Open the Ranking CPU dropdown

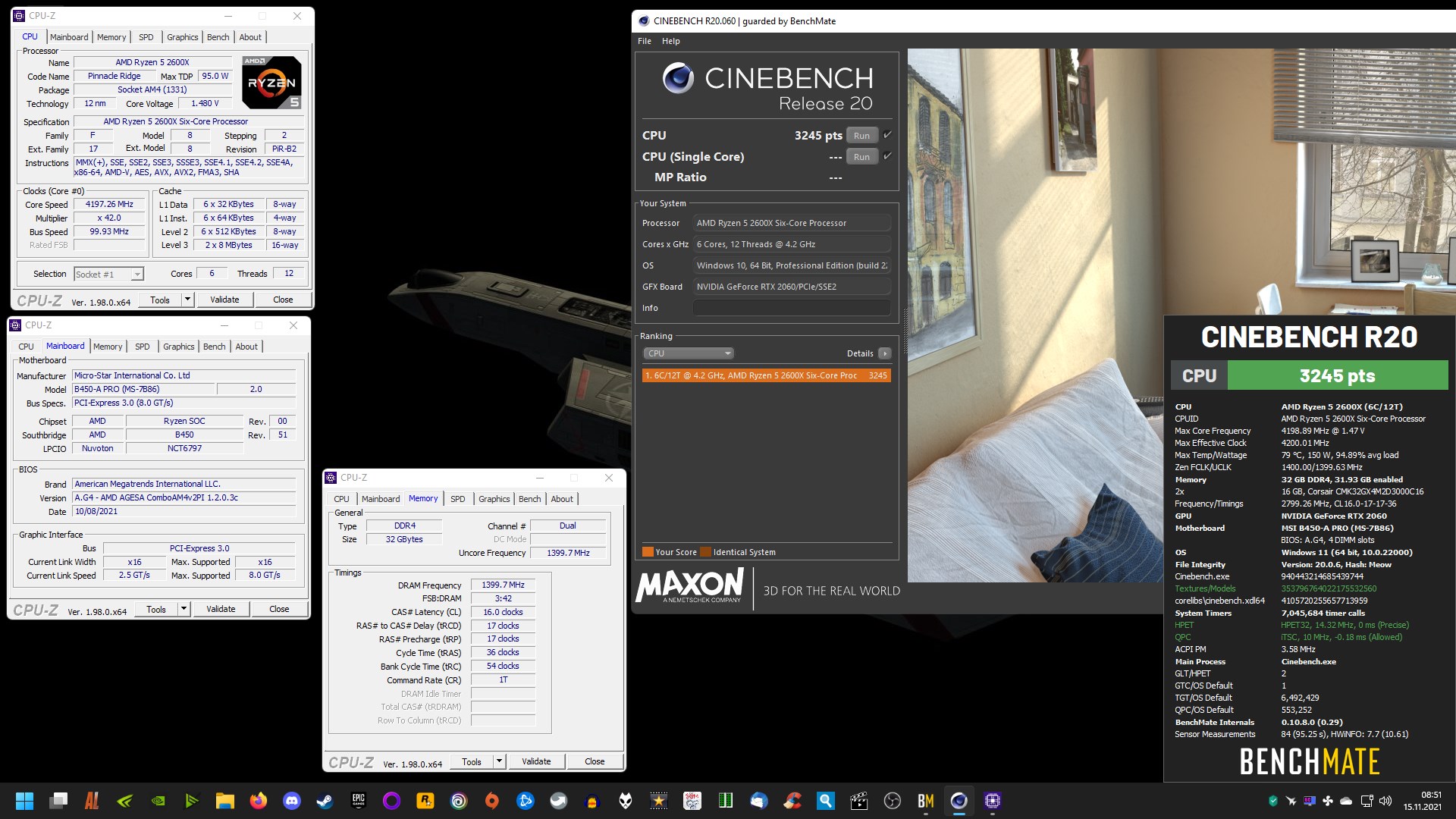point(689,353)
